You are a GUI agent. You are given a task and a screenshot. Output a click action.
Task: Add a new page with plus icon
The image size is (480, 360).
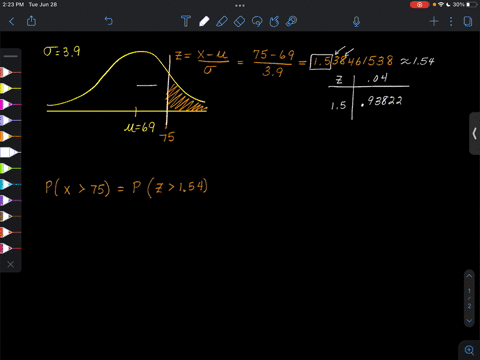click(434, 22)
